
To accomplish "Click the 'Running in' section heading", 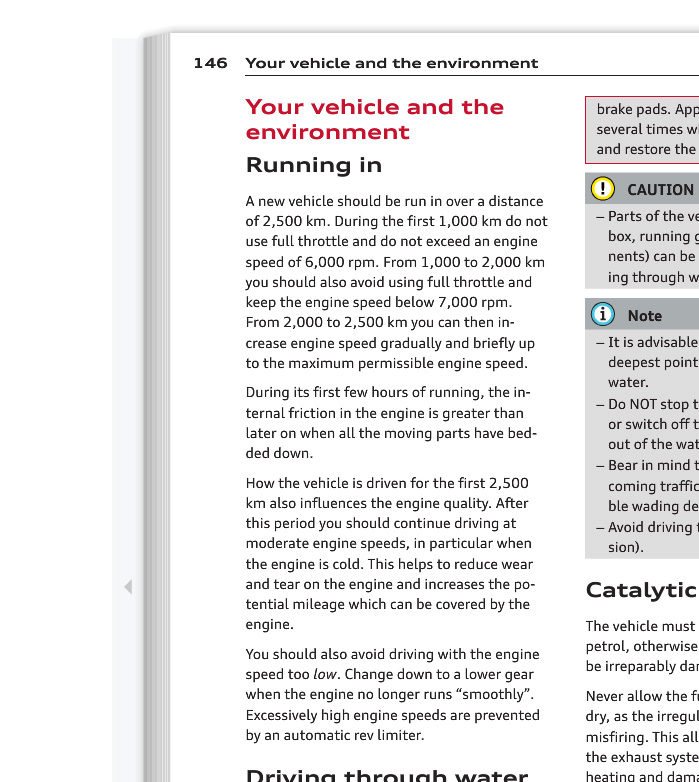I will click(314, 165).
